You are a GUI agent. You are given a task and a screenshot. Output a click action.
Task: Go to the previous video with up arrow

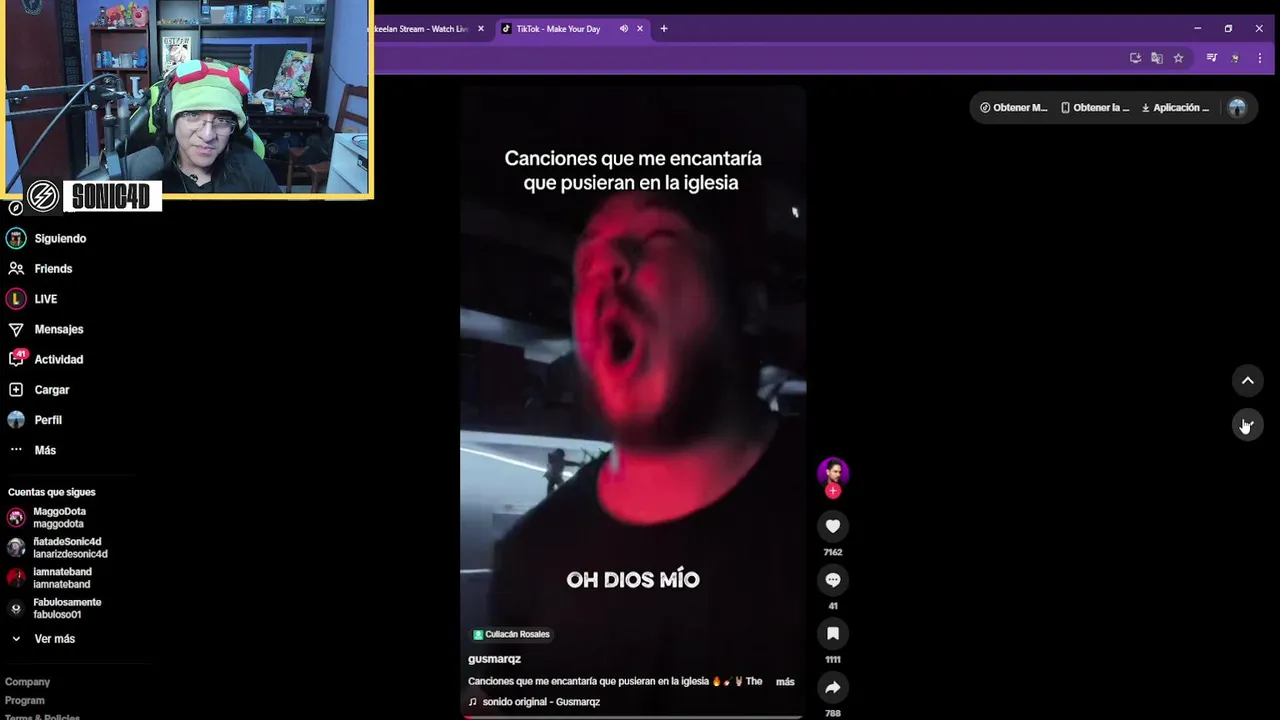point(1247,381)
